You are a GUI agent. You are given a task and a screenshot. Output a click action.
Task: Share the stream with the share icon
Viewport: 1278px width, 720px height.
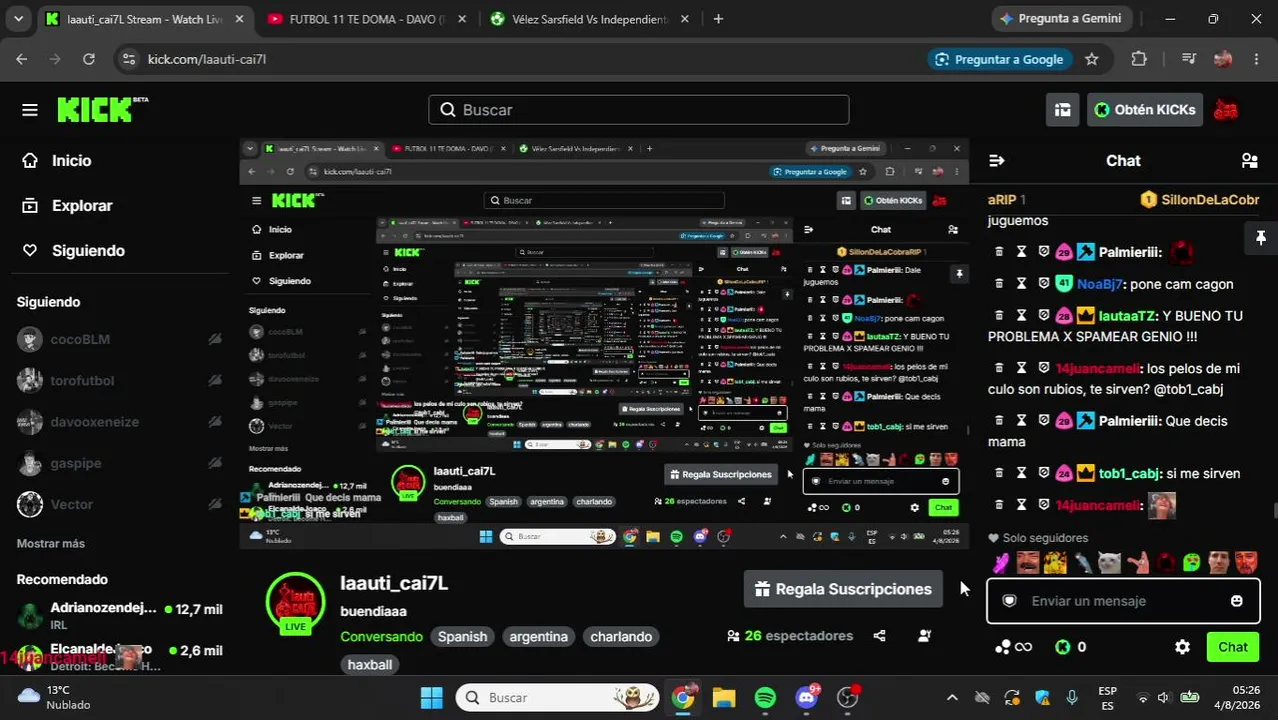tap(879, 636)
